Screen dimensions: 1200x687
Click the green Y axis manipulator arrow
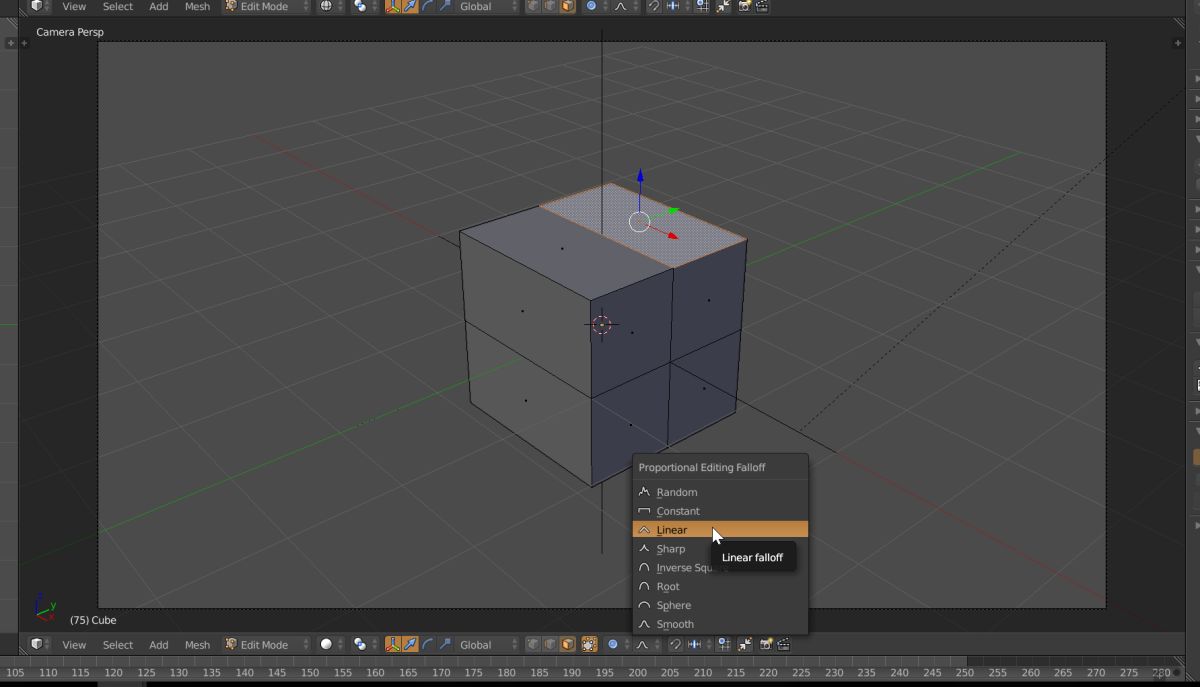(x=673, y=211)
